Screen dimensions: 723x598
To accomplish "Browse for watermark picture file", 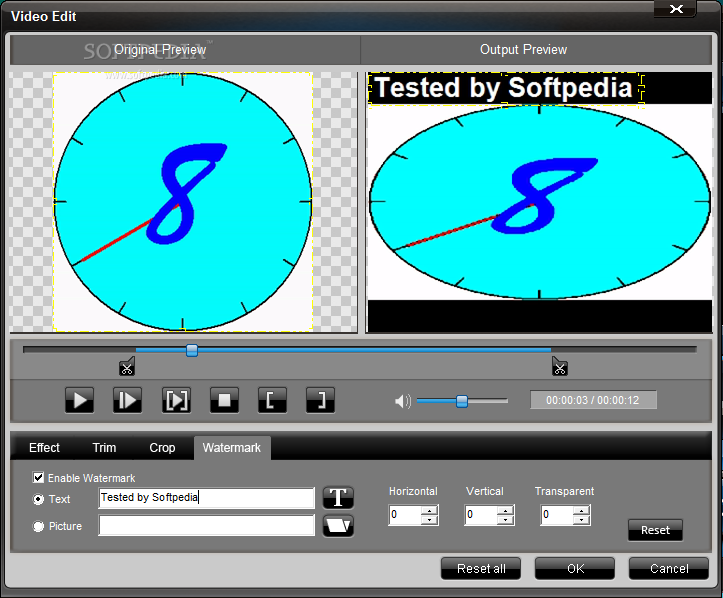I will (x=338, y=526).
